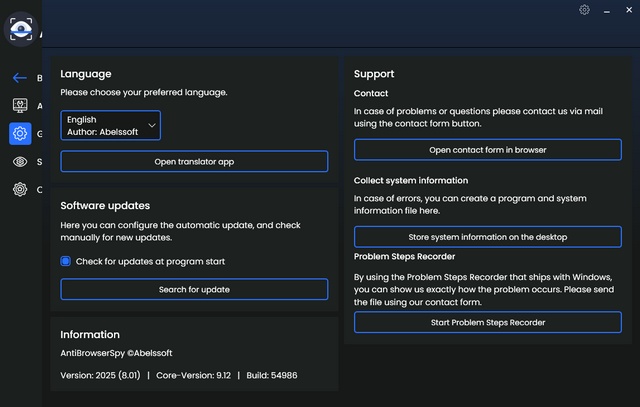Store system information on the desktop

(487, 237)
